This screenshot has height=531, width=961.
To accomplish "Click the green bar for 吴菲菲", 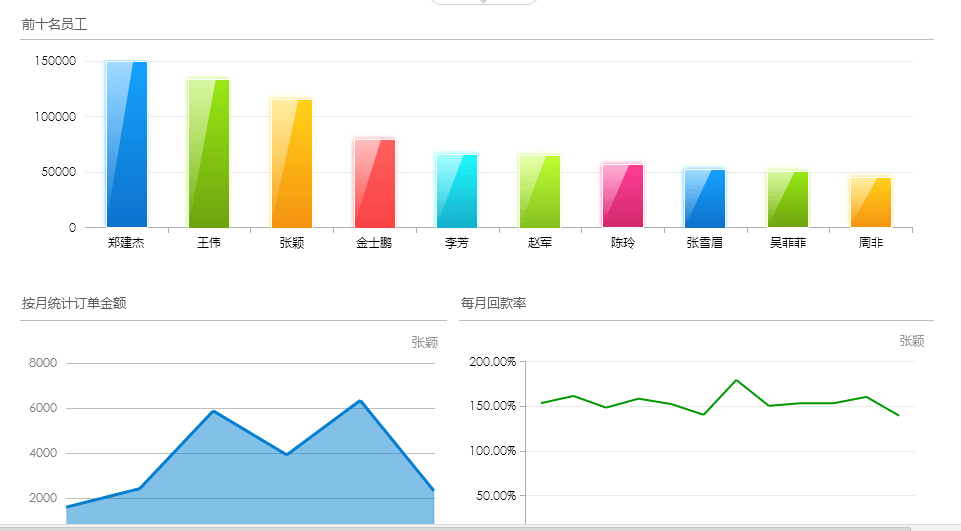I will 787,199.
